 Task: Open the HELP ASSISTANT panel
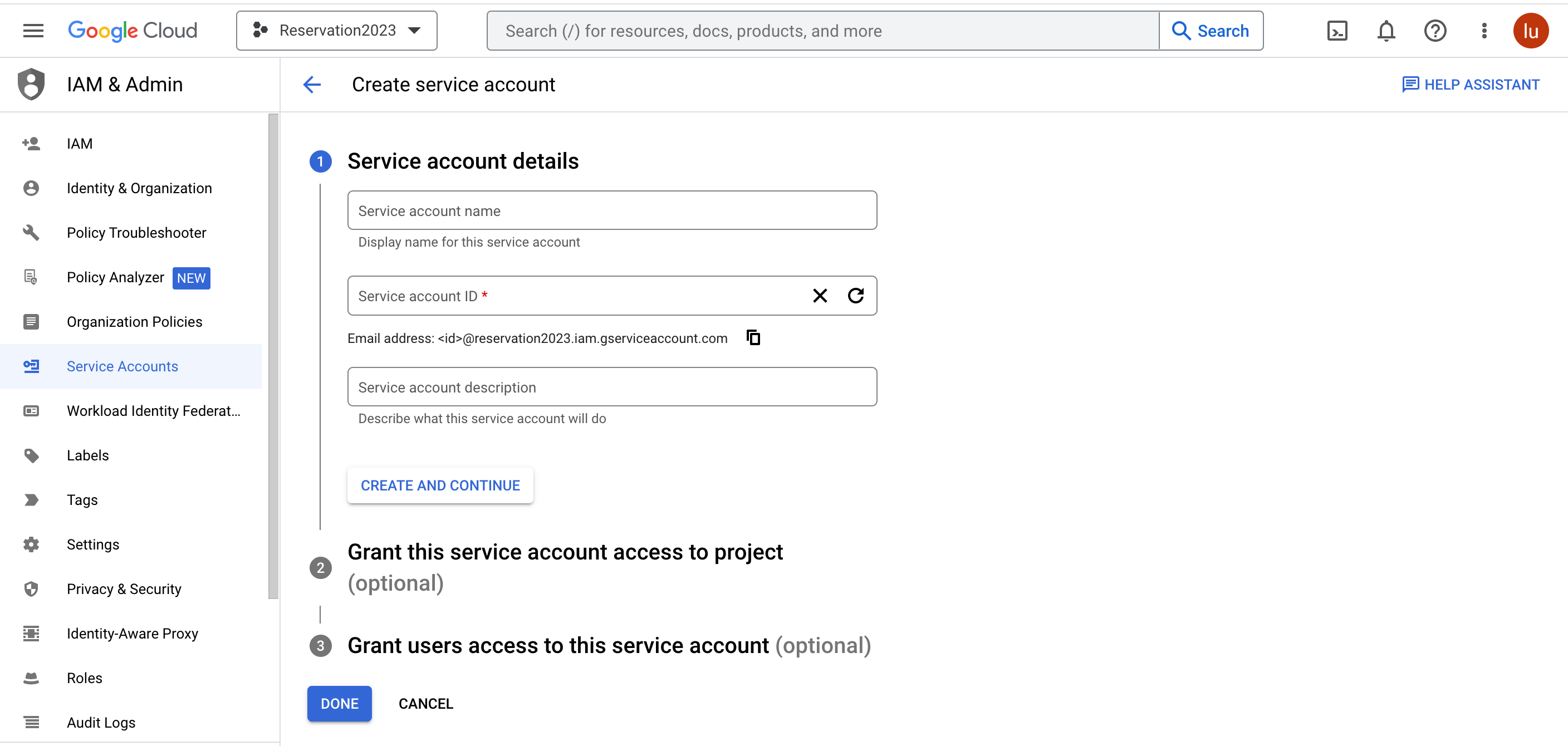[x=1472, y=85]
